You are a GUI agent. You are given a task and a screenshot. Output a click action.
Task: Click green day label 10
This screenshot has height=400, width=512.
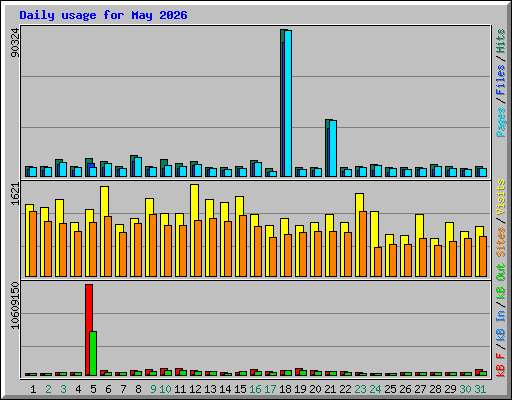click(165, 389)
